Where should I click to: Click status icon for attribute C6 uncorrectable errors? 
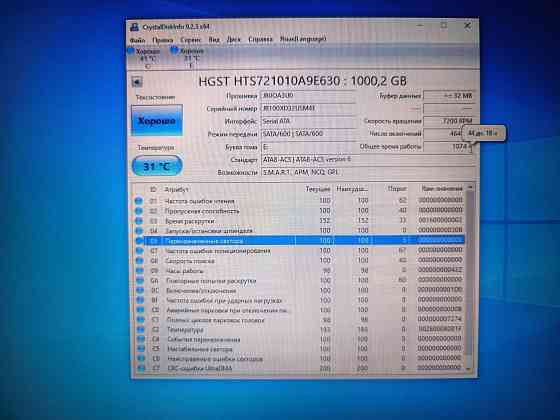tap(141, 358)
